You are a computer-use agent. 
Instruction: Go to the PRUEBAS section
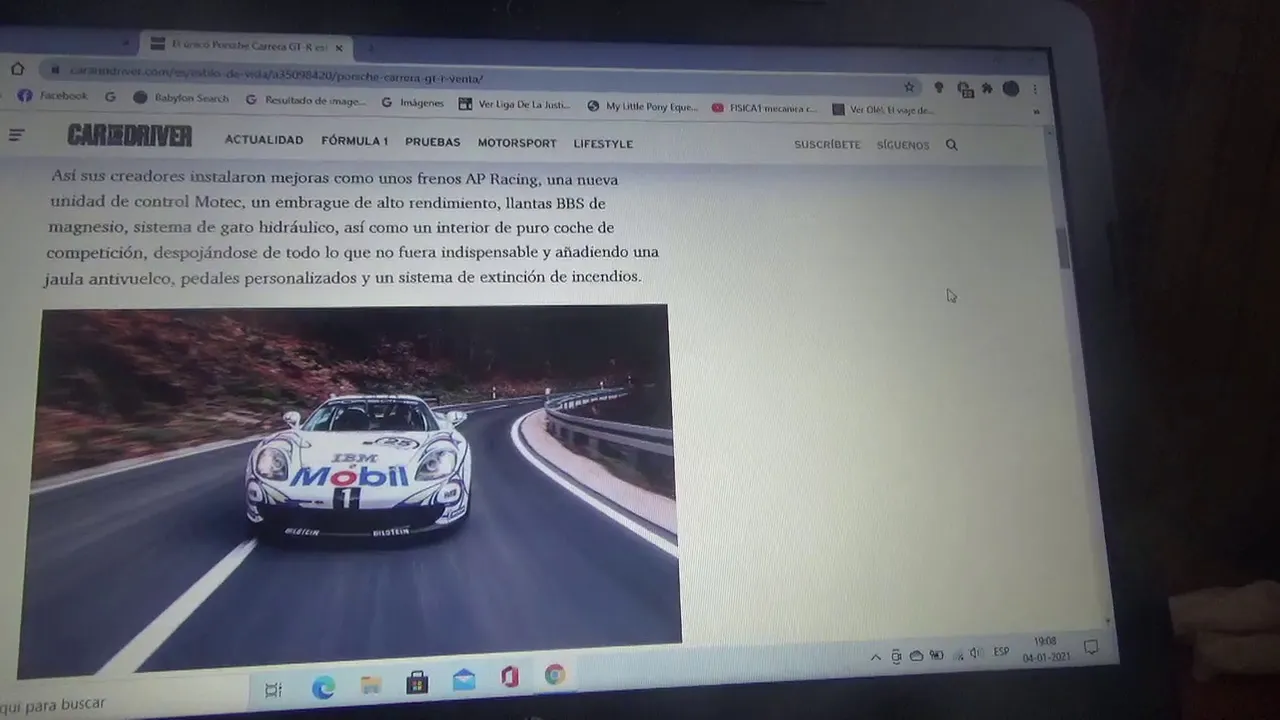point(433,143)
